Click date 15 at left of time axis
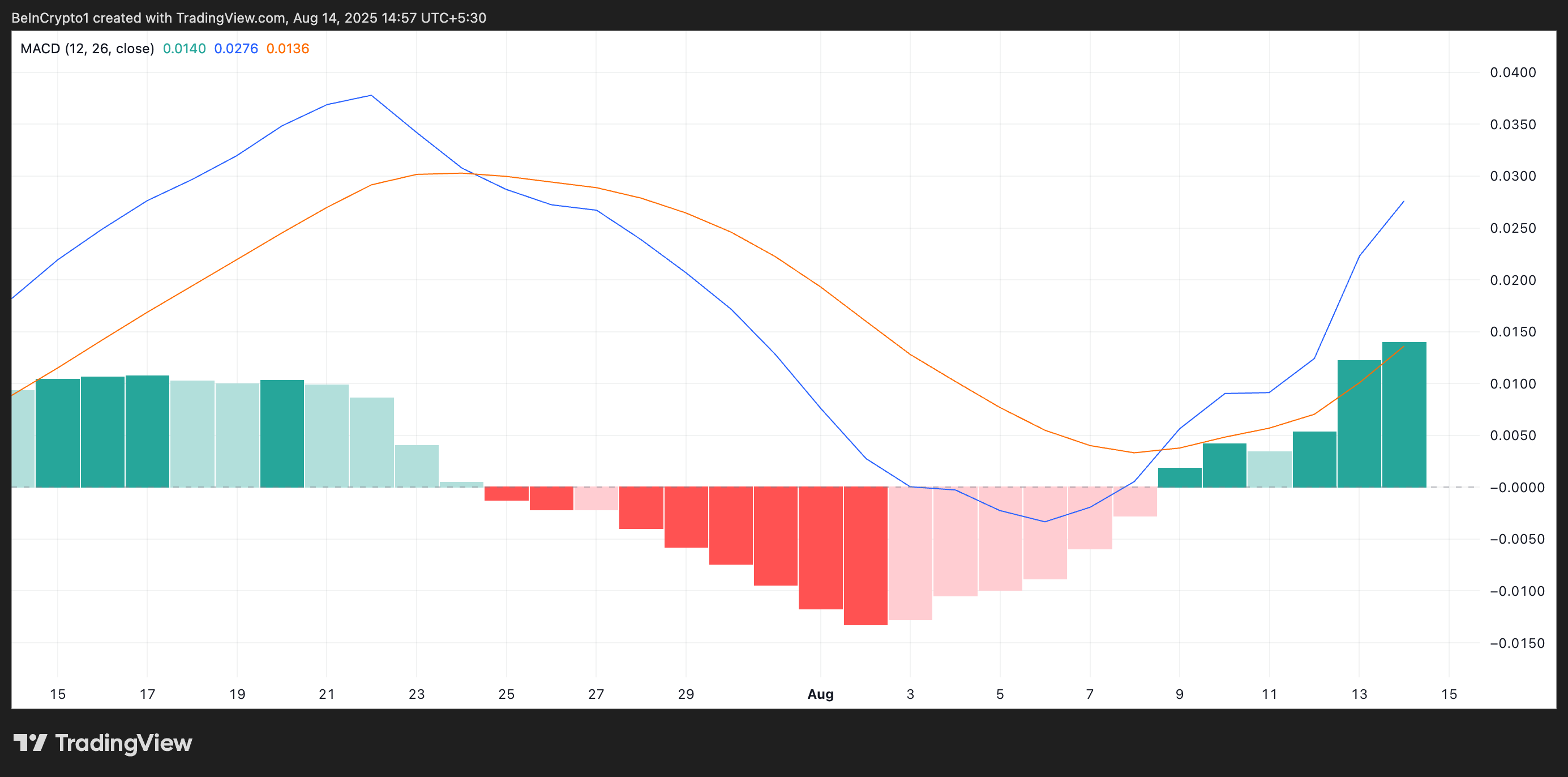1568x777 pixels. [57, 694]
